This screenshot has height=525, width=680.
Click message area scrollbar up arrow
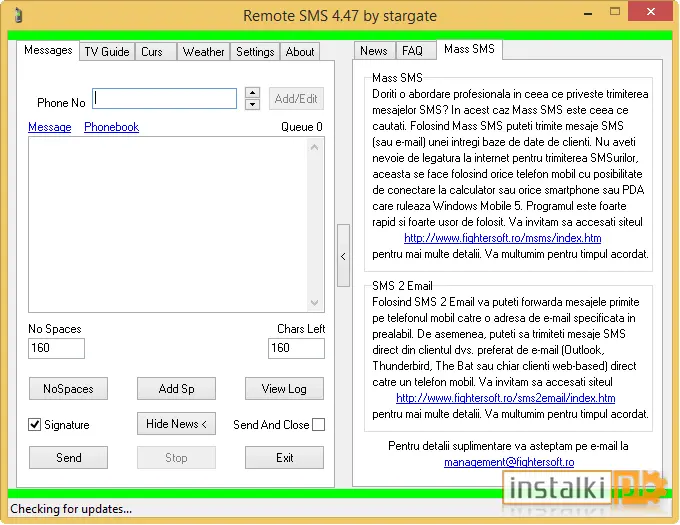315,147
